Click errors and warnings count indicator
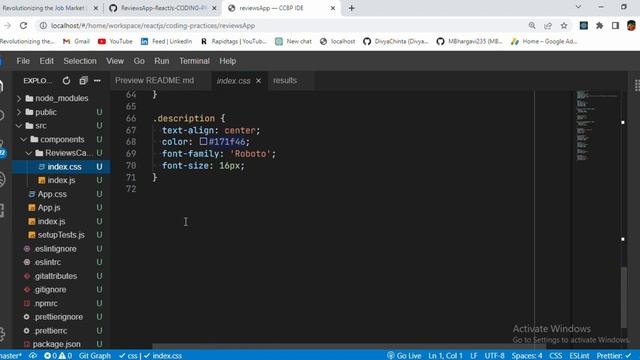Viewport: 640px width, 360px height. [58, 356]
